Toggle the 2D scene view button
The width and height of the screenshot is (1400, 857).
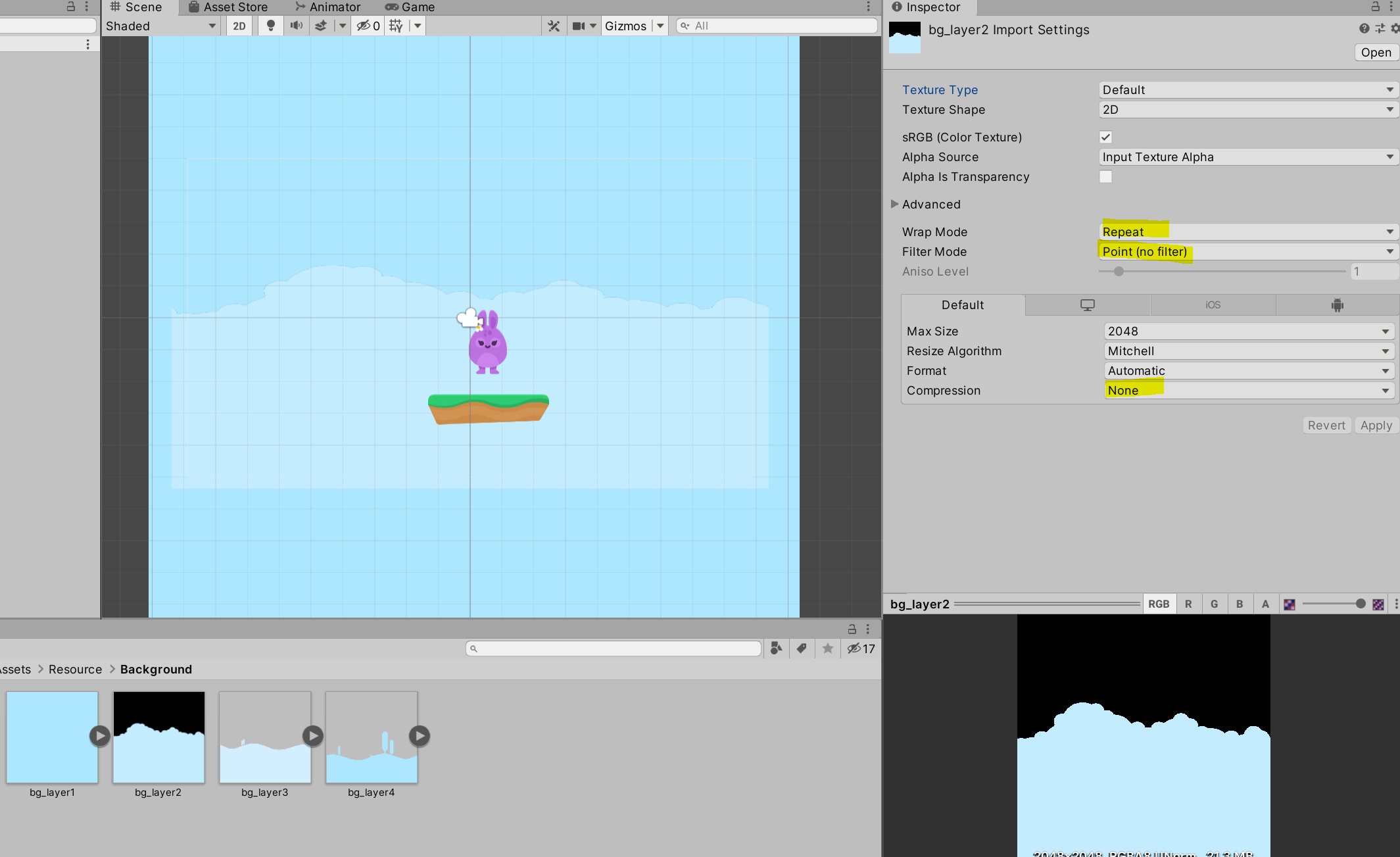pyautogui.click(x=239, y=26)
